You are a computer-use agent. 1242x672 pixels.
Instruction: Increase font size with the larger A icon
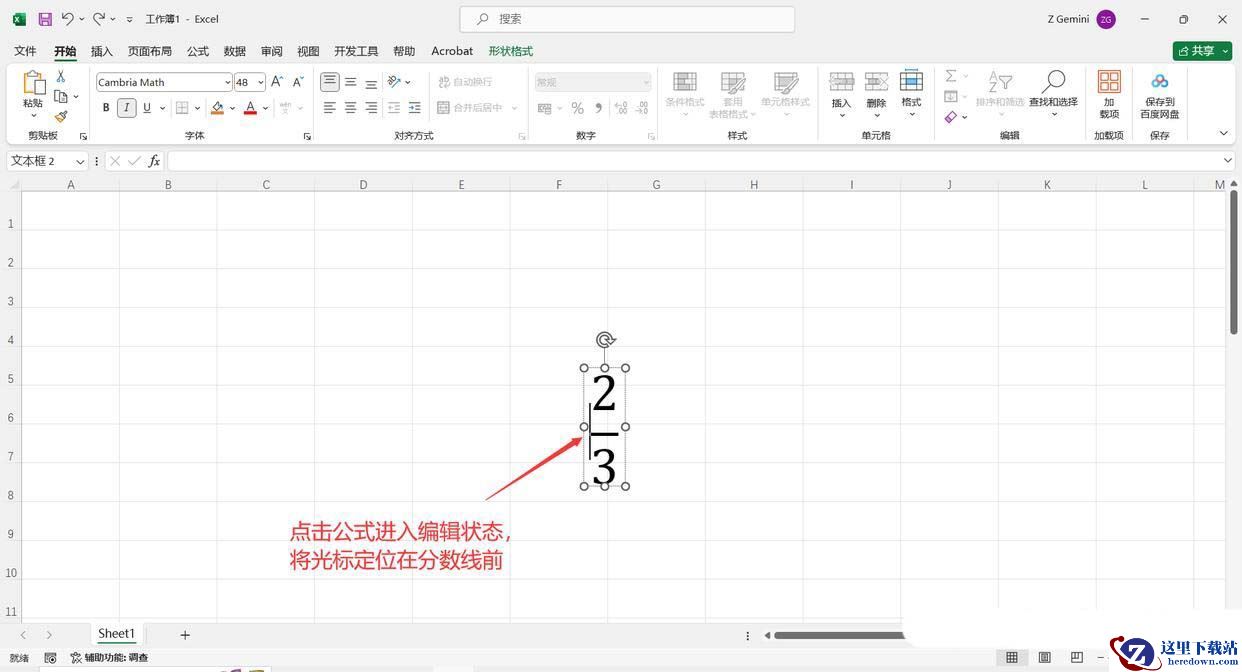pyautogui.click(x=277, y=82)
